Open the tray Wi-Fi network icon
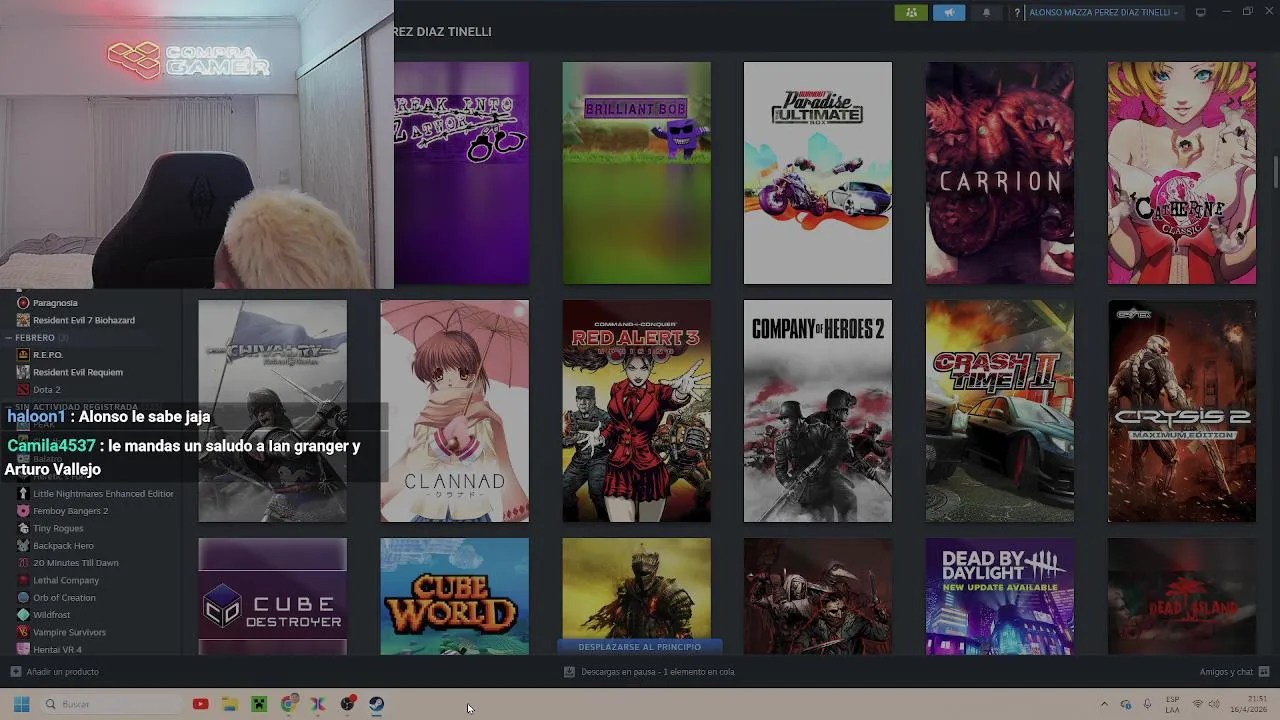Screen dimensions: 1280x720 1198,704
